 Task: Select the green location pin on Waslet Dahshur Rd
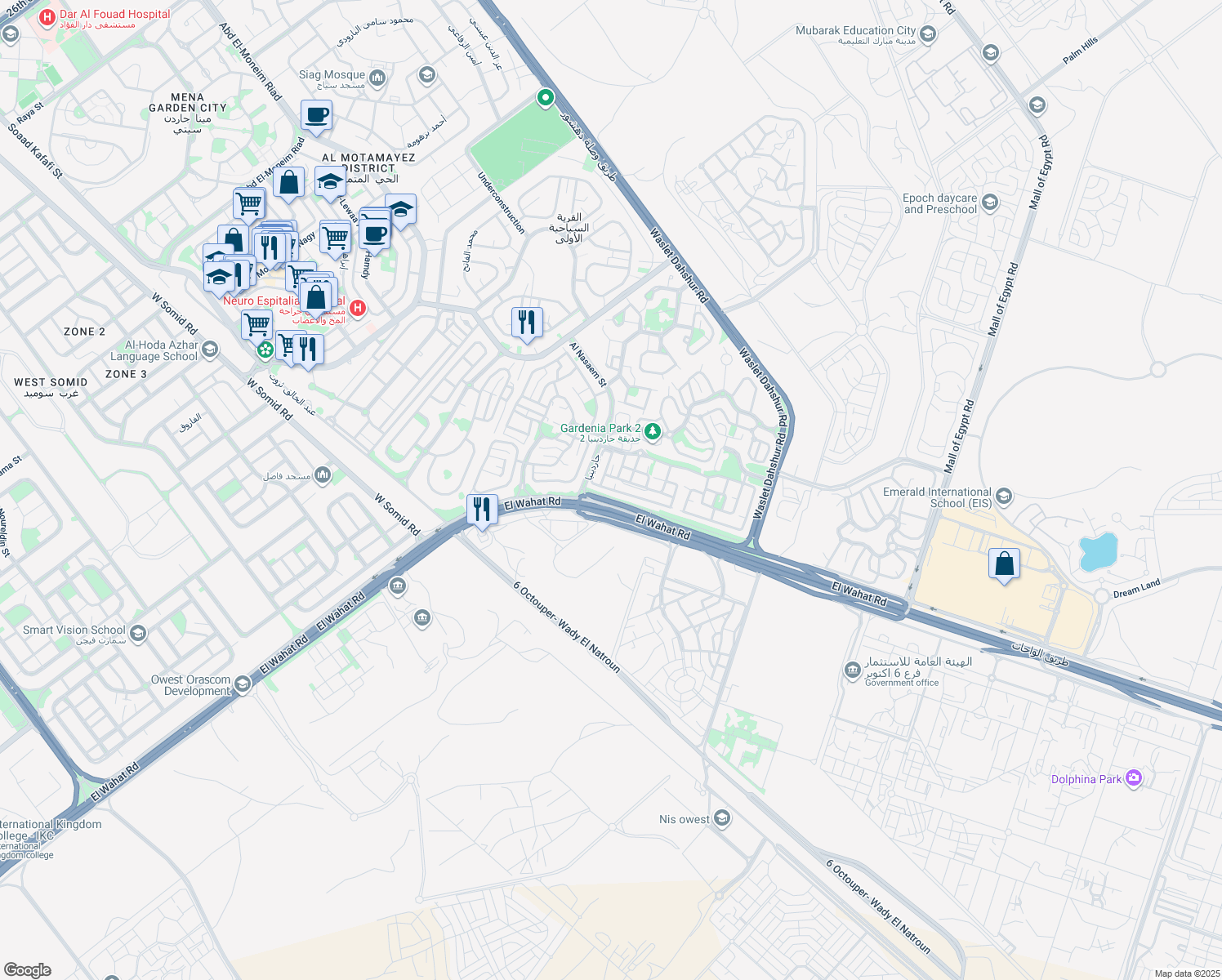(546, 99)
